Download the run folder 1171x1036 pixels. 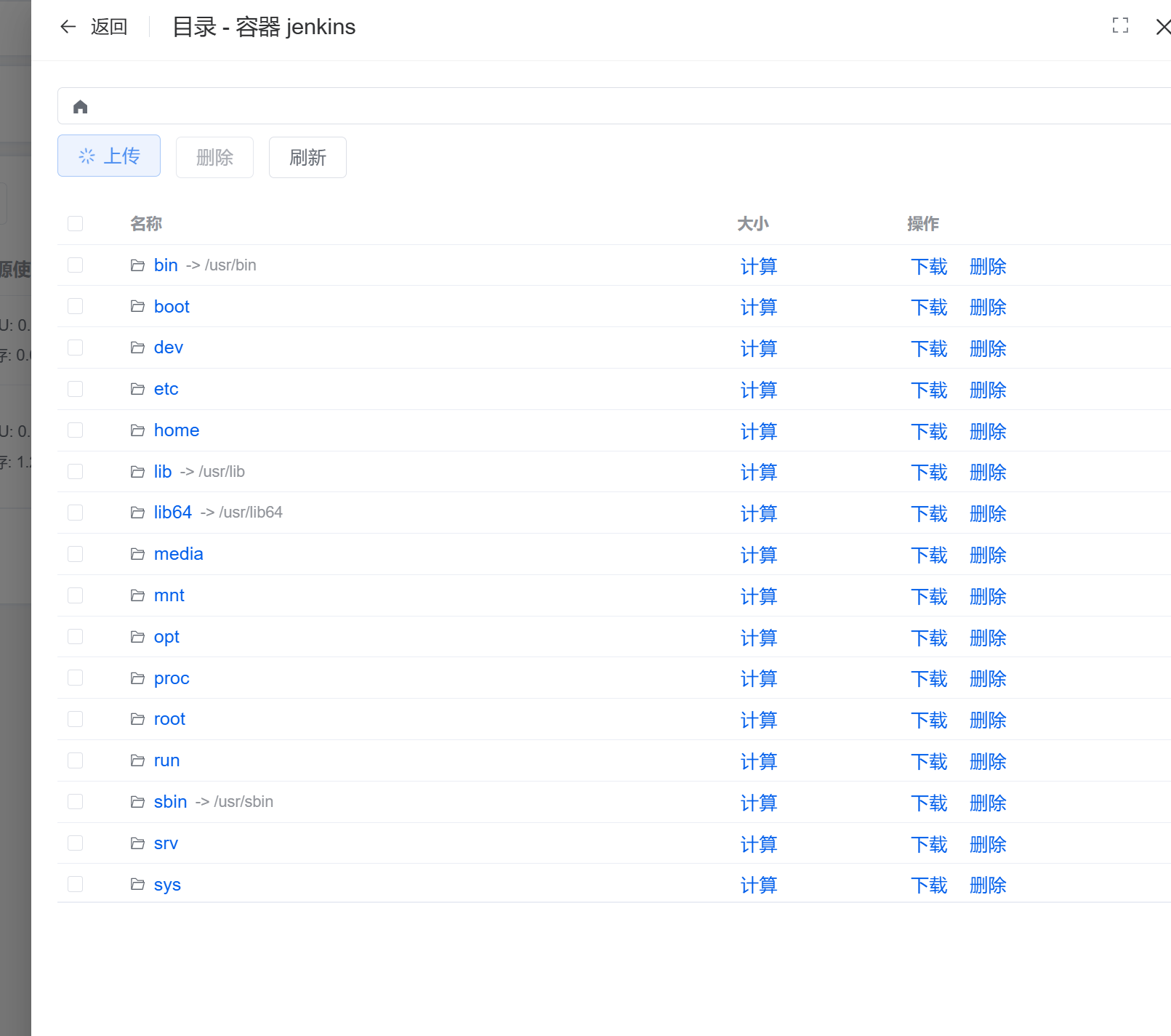tap(929, 762)
